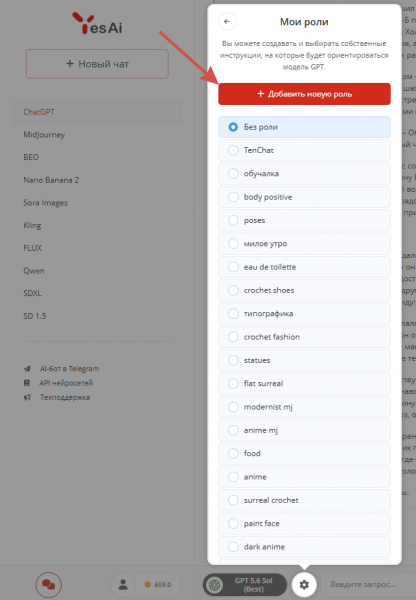This screenshot has width=416, height=600.
Task: Select the Без роли radio option
Action: click(x=304, y=127)
